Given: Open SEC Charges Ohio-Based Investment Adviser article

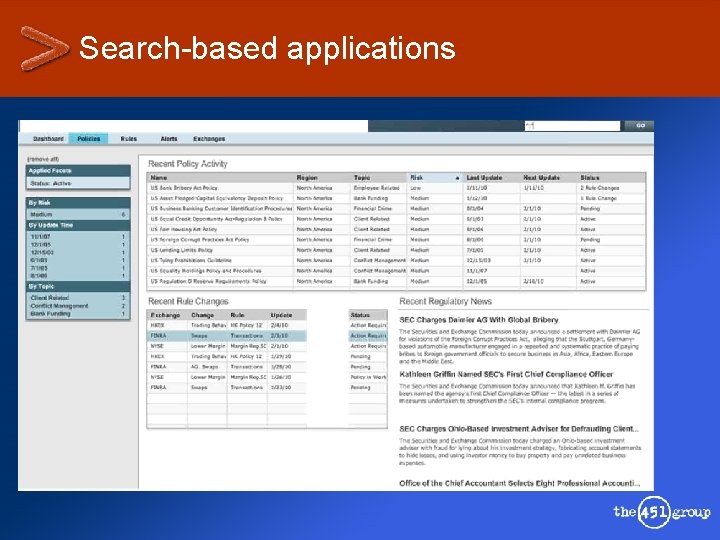Looking at the screenshot, I should click(x=519, y=429).
